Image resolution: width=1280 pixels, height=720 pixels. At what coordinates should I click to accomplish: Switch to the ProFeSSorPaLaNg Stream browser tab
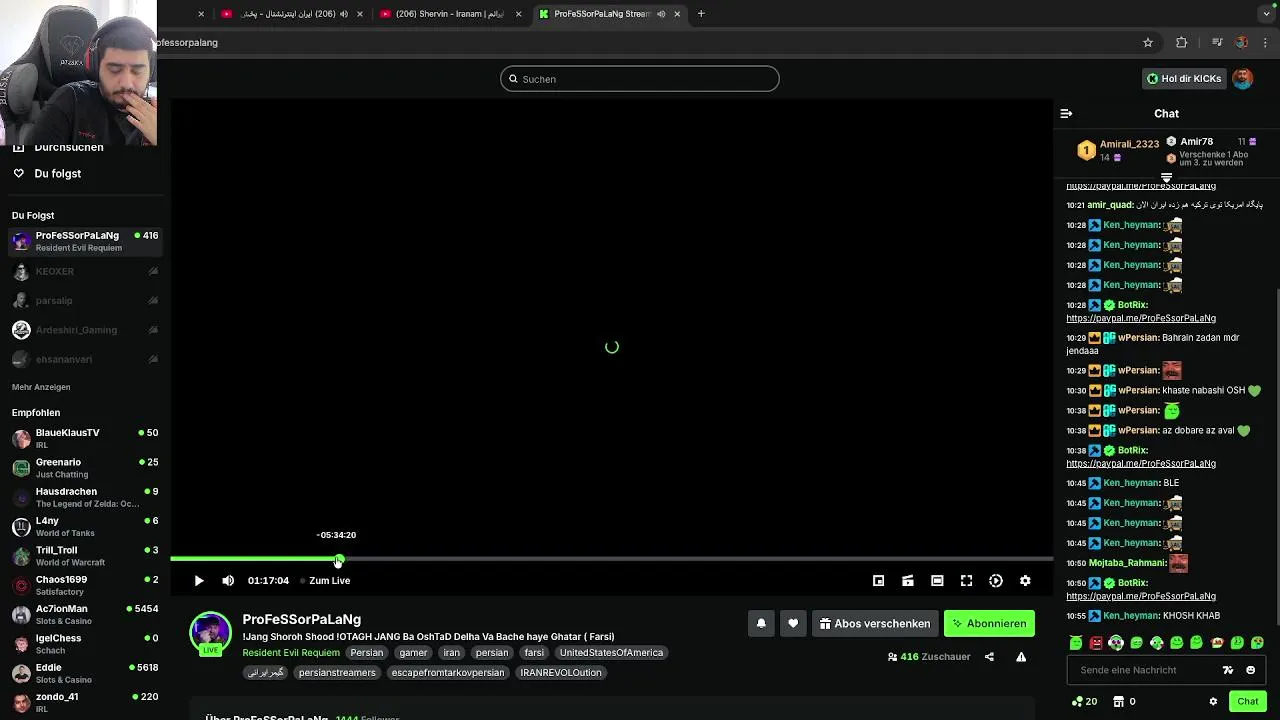coord(610,14)
